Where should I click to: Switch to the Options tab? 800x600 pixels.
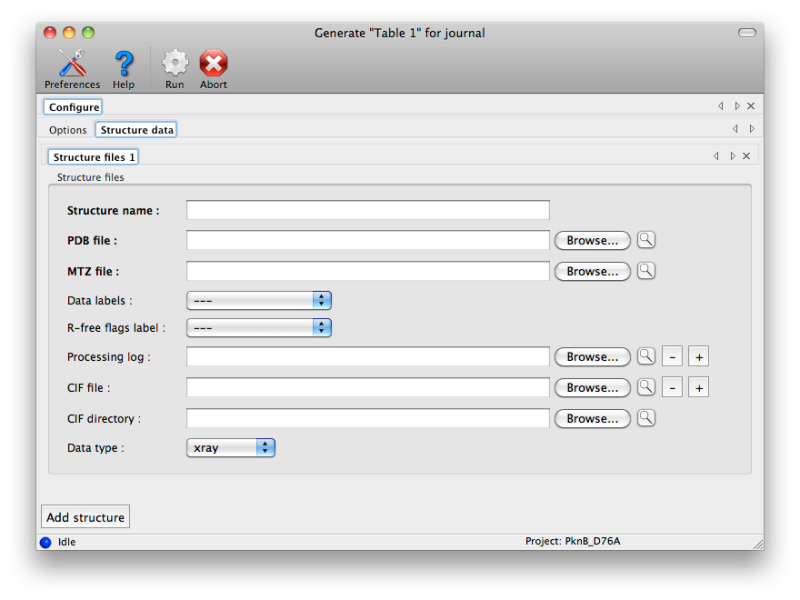coord(68,130)
